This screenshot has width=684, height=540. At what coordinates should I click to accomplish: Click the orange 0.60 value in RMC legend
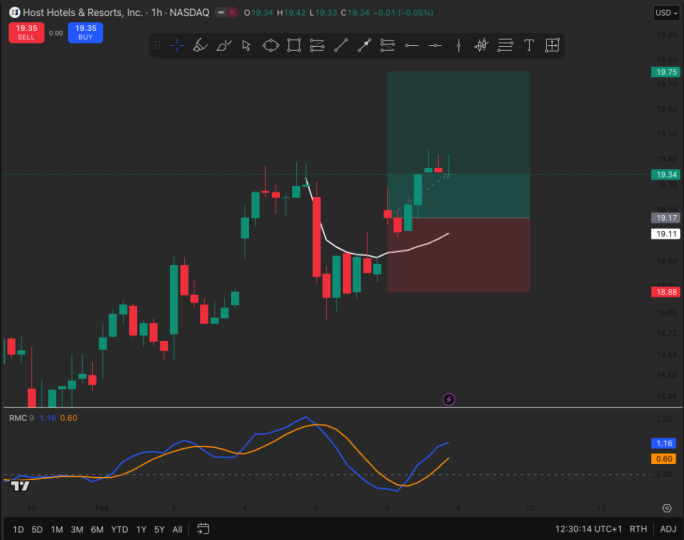coord(68,418)
